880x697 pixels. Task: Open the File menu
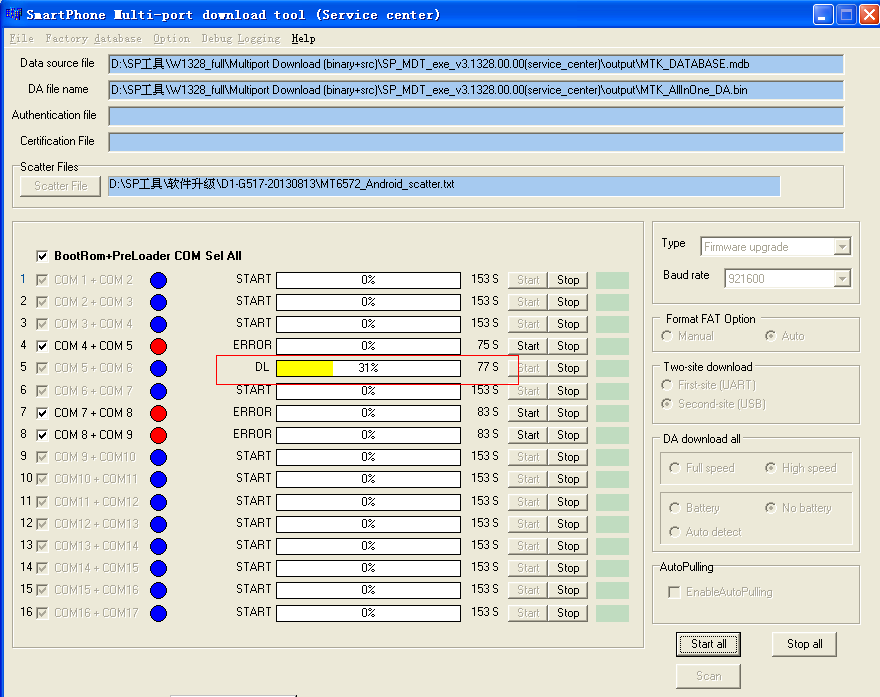(21, 38)
